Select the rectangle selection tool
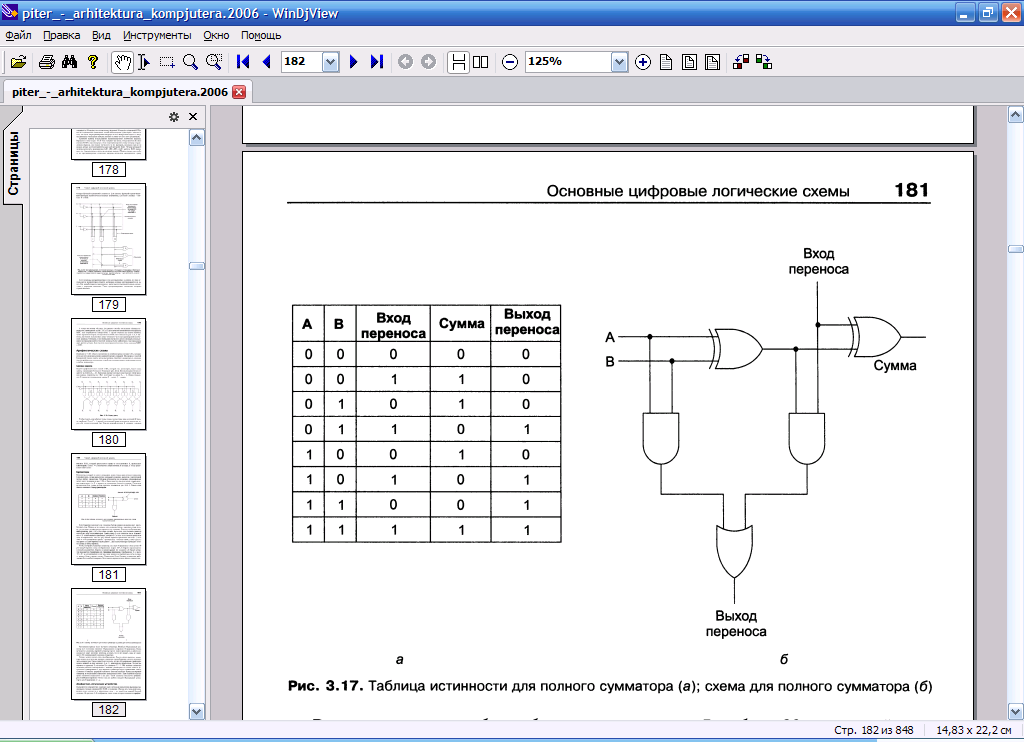 167,62
